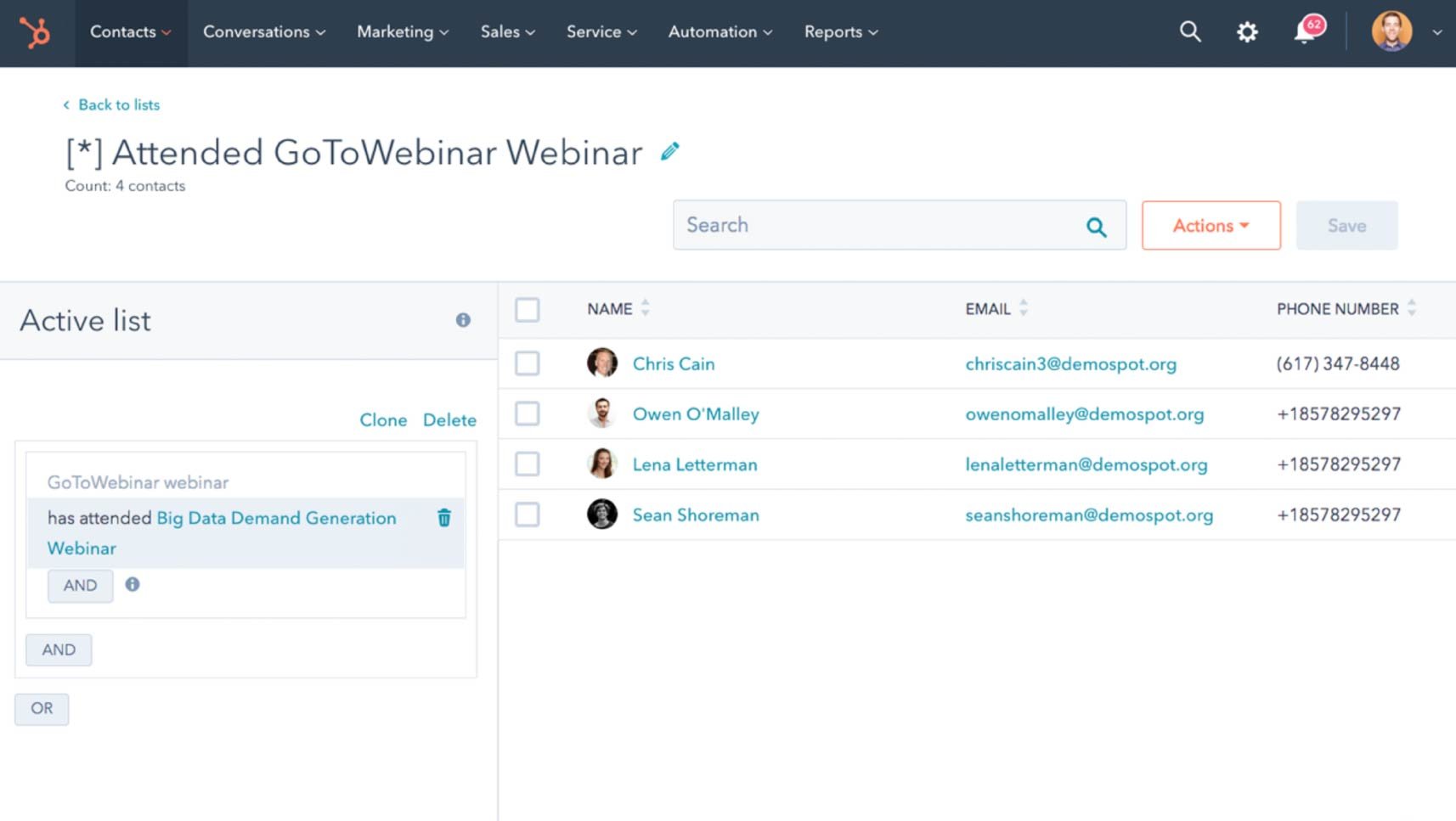Open the Actions dropdown
The width and height of the screenshot is (1456, 821).
(1210, 225)
